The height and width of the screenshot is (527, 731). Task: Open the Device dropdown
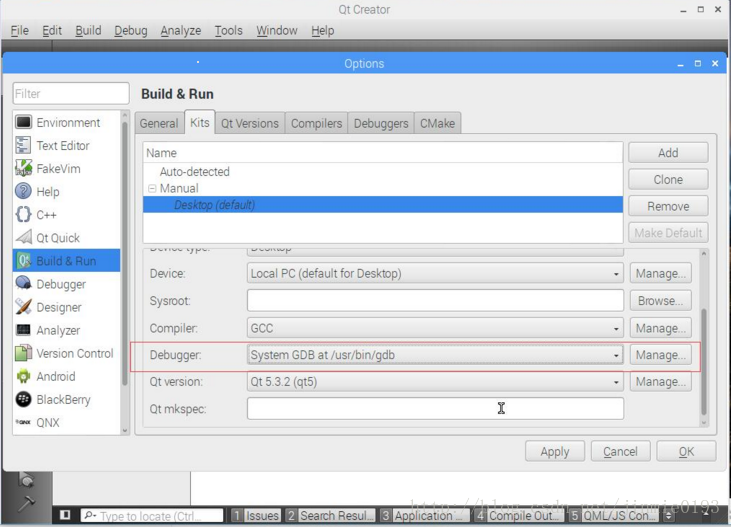pyautogui.click(x=435, y=274)
